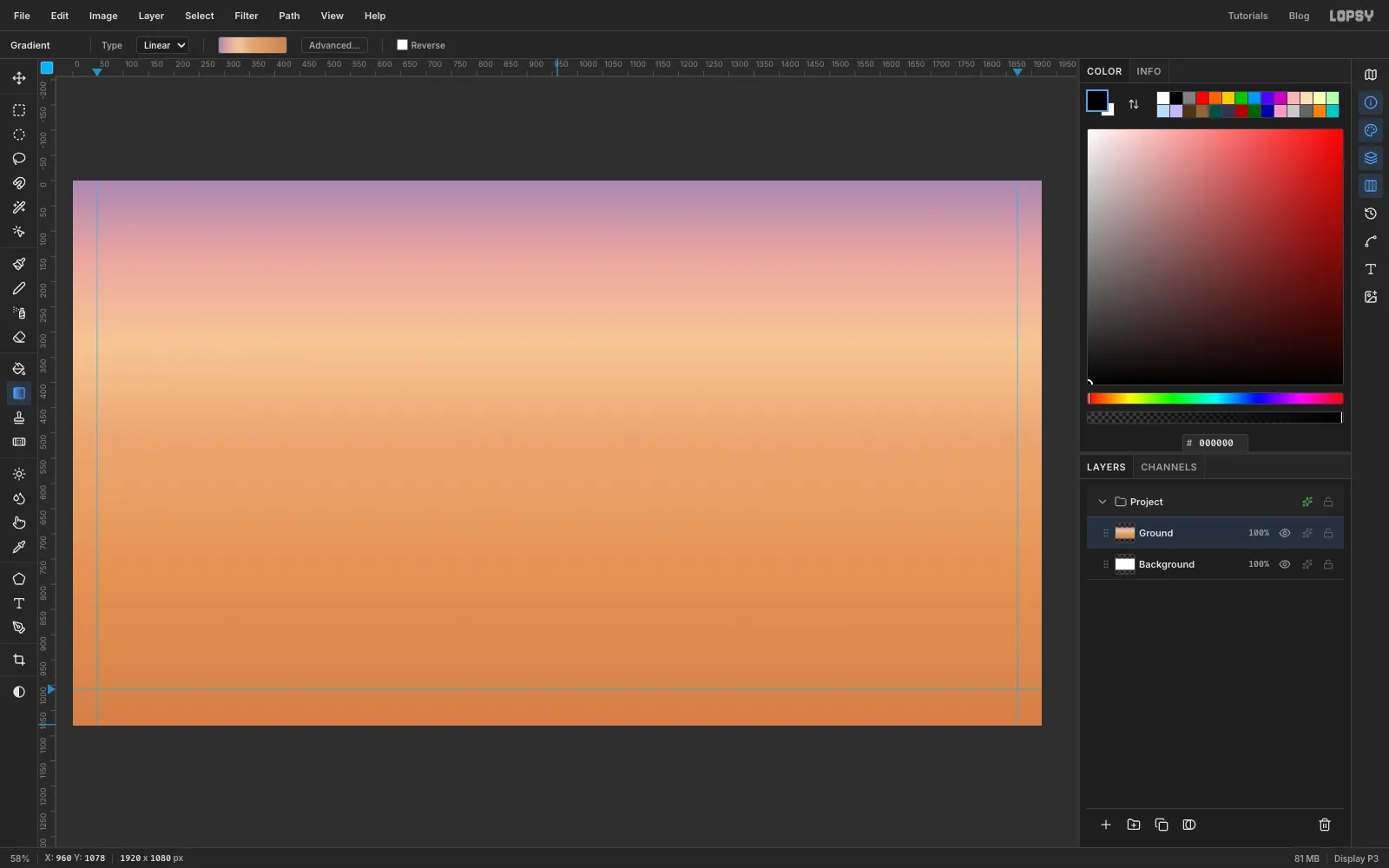
Task: Add a new layer
Action: [1106, 825]
